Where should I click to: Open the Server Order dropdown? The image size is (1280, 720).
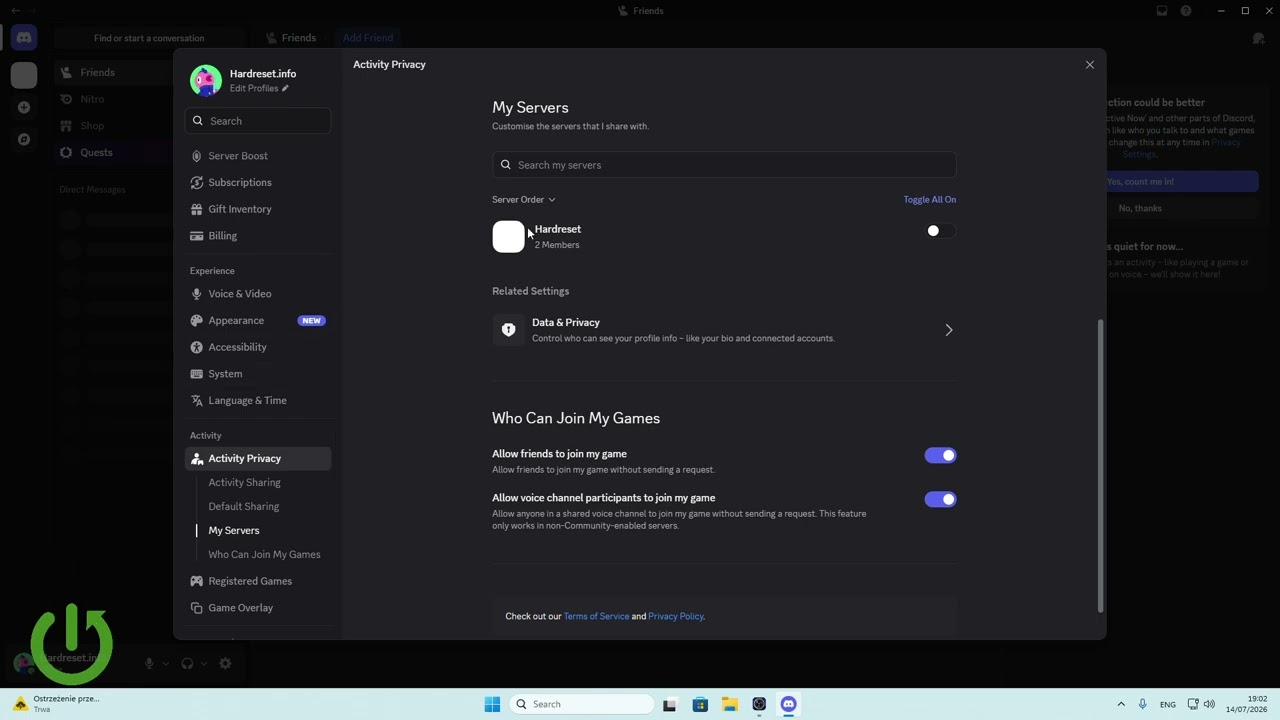point(523,199)
